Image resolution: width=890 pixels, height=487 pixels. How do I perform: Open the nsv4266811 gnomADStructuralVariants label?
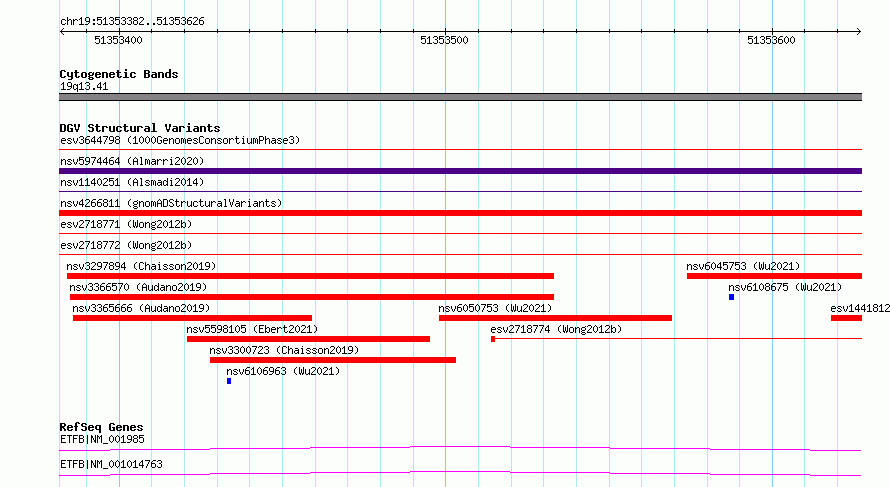(x=171, y=203)
